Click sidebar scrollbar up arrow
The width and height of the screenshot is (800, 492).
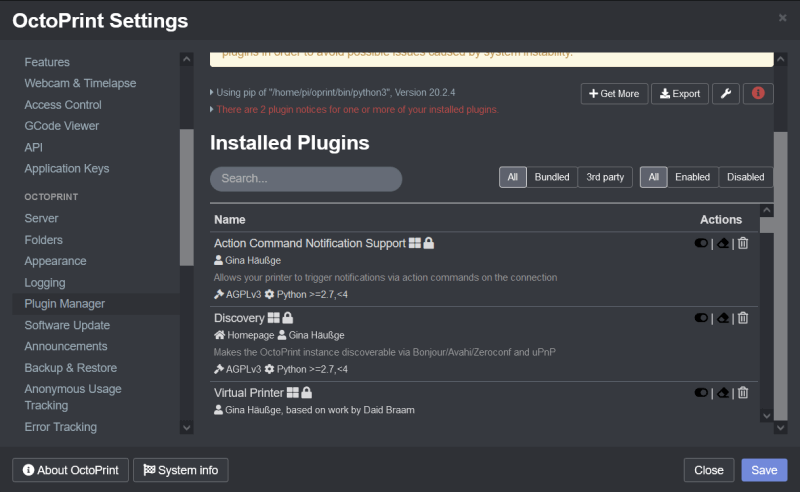click(187, 59)
